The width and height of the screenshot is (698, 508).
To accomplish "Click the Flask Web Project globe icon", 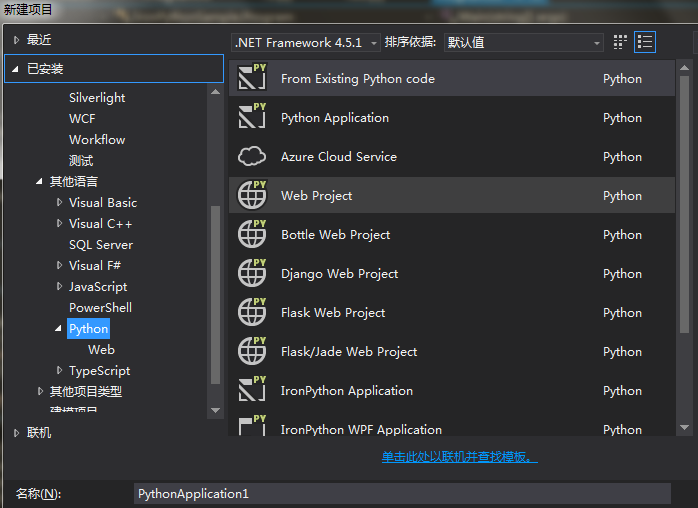I will click(x=252, y=312).
